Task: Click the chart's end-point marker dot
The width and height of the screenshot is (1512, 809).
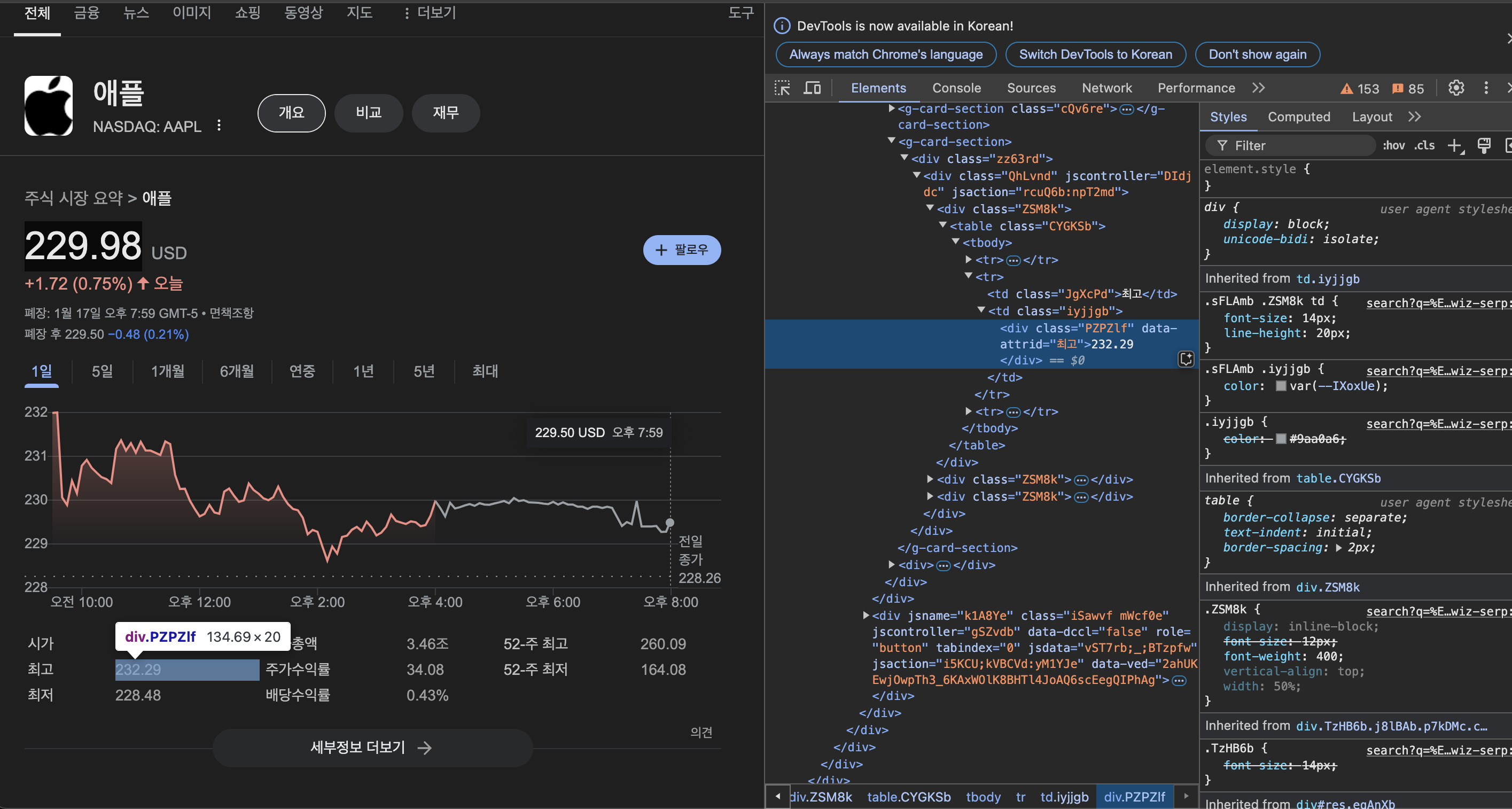Action: (x=670, y=523)
